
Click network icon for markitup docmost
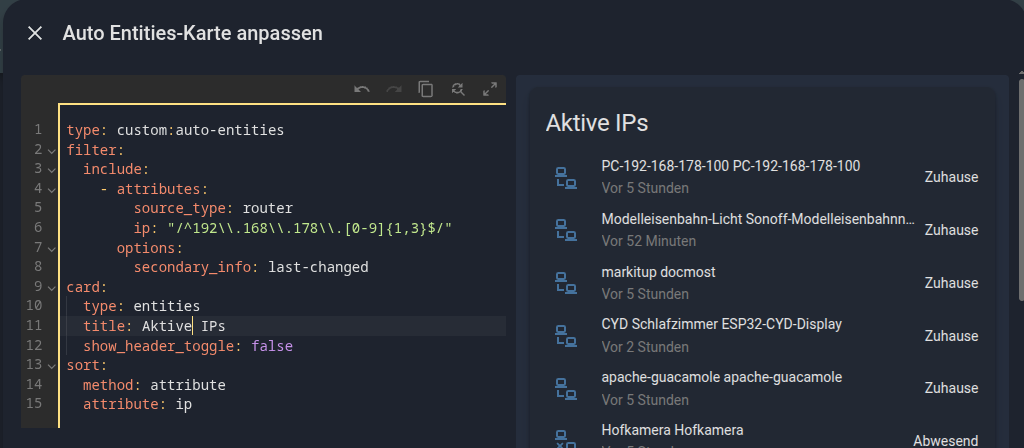pos(565,283)
